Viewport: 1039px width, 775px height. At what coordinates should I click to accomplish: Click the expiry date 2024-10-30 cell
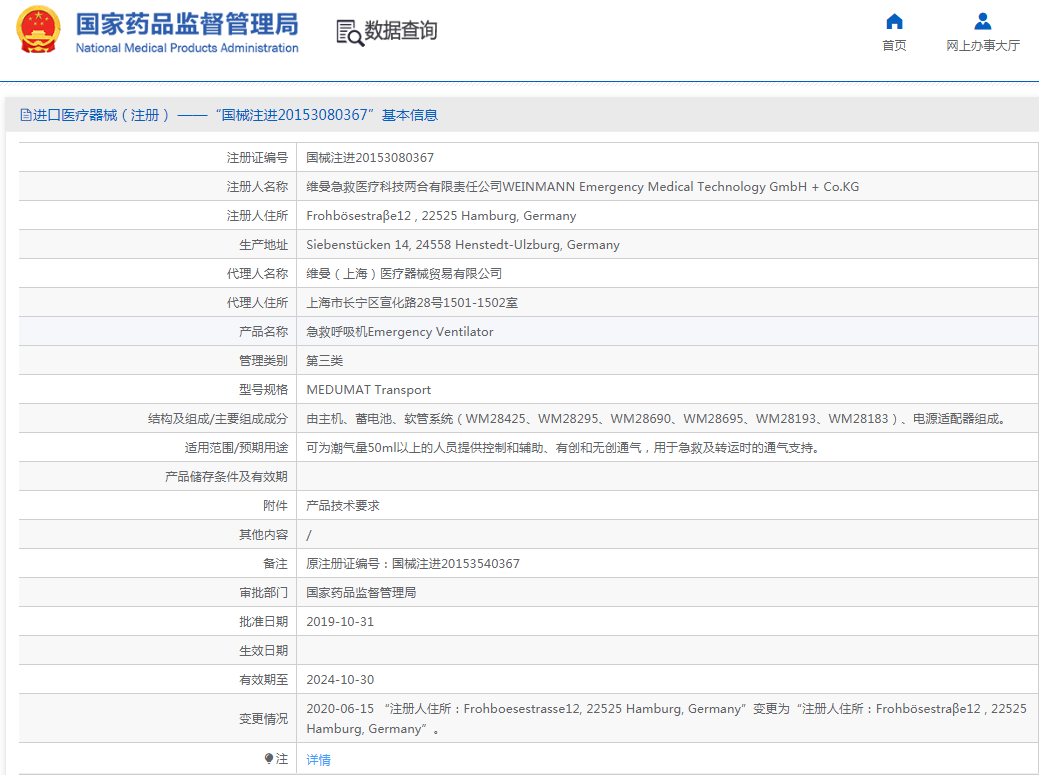(x=340, y=680)
